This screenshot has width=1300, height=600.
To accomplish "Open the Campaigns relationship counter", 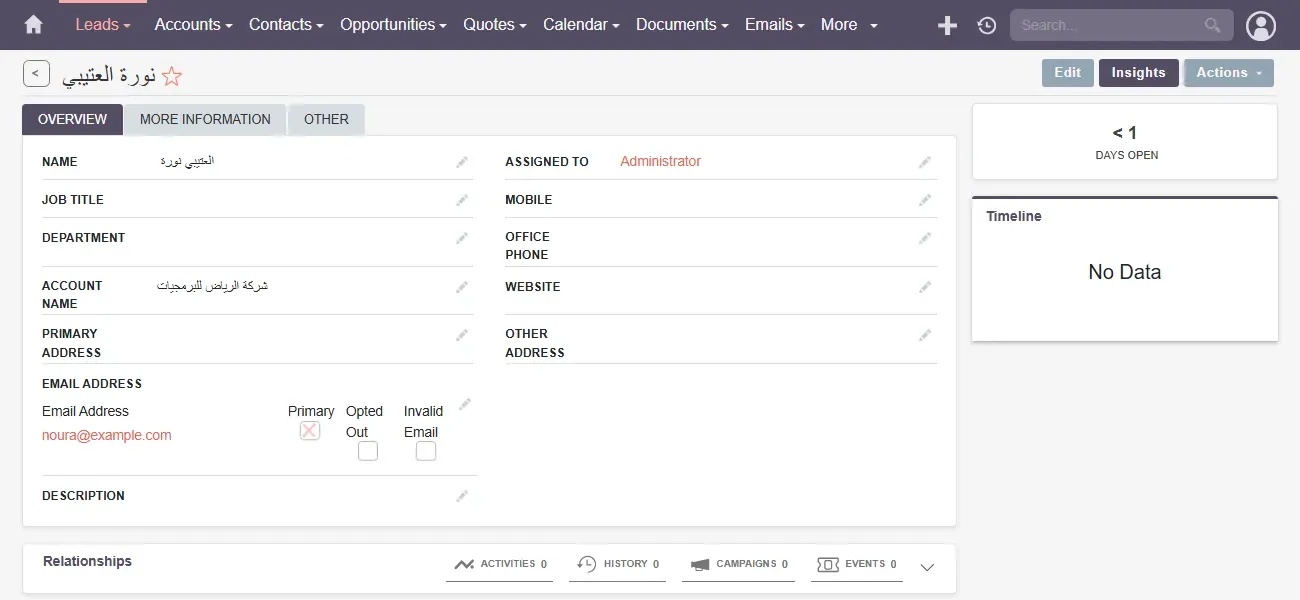I will pyautogui.click(x=739, y=564).
